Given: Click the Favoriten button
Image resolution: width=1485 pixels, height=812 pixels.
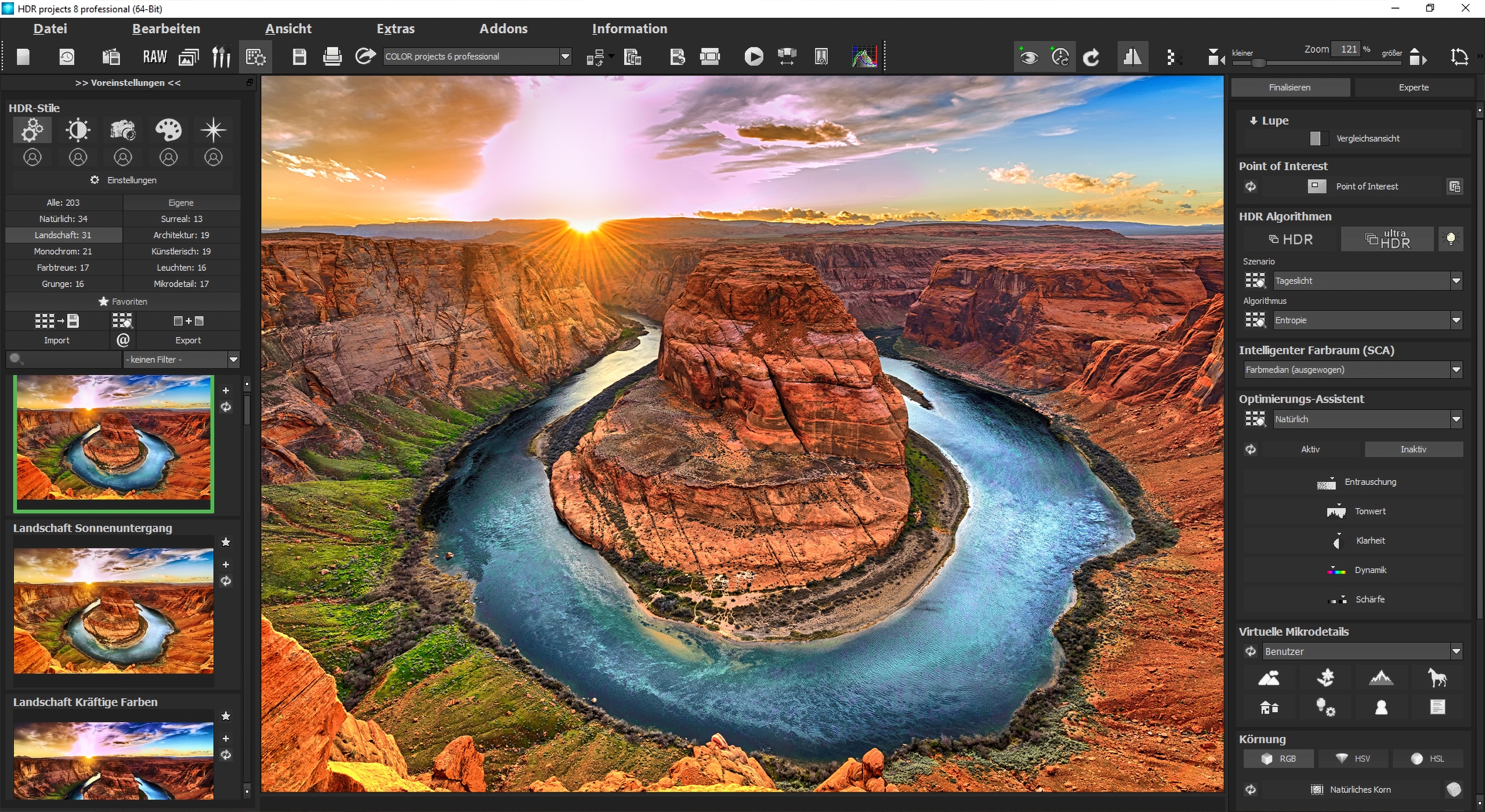Looking at the screenshot, I should [123, 302].
